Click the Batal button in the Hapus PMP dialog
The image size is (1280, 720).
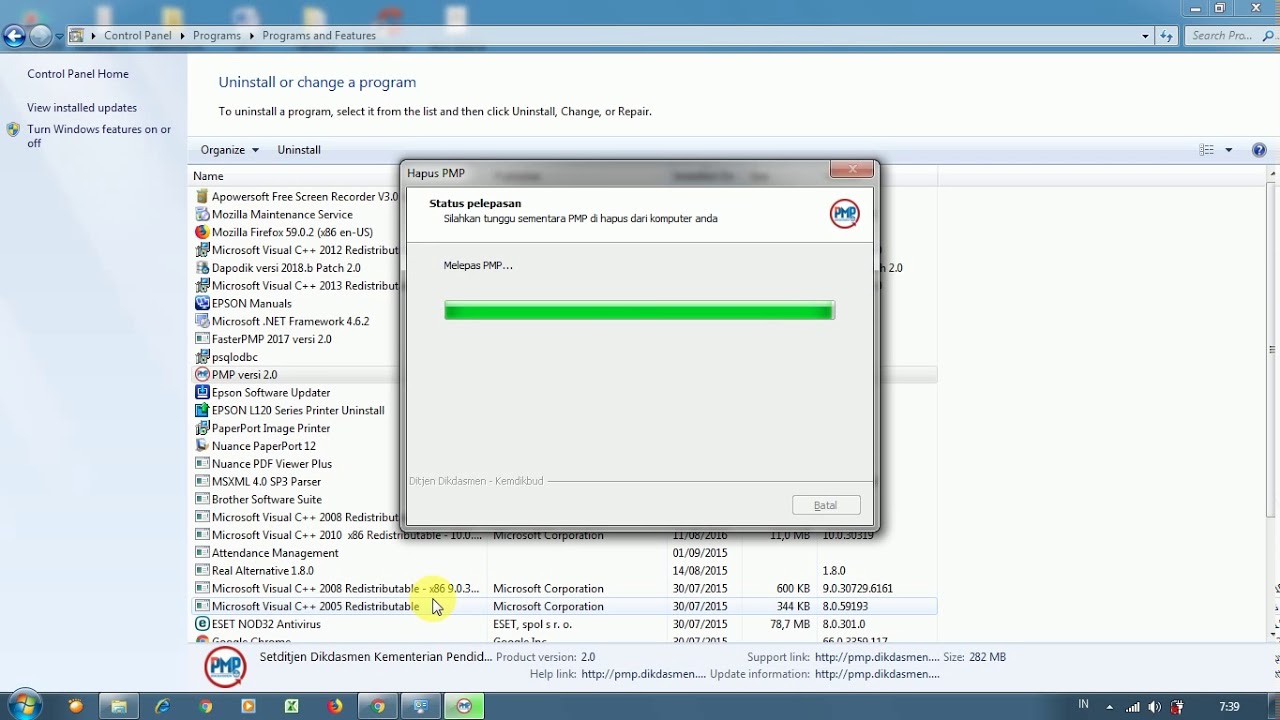click(x=826, y=505)
